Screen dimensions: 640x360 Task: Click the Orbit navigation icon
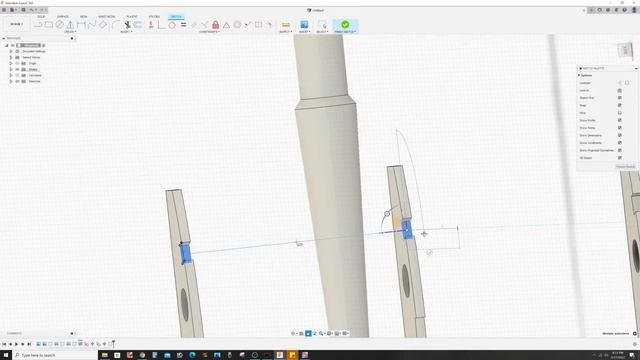pyautogui.click(x=293, y=333)
